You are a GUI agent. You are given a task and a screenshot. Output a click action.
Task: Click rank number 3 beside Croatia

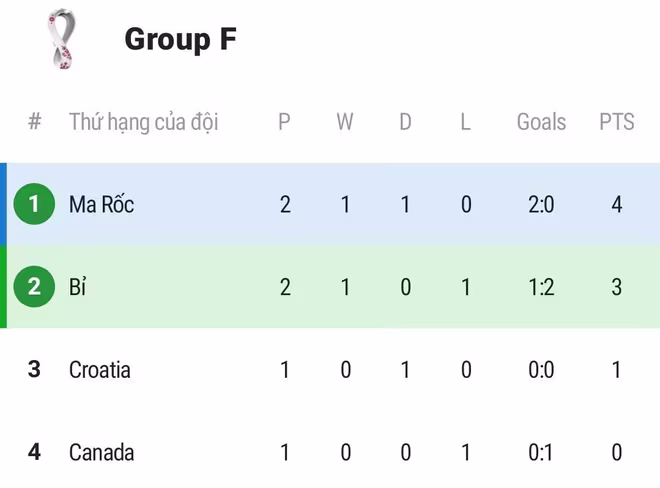pos(34,370)
